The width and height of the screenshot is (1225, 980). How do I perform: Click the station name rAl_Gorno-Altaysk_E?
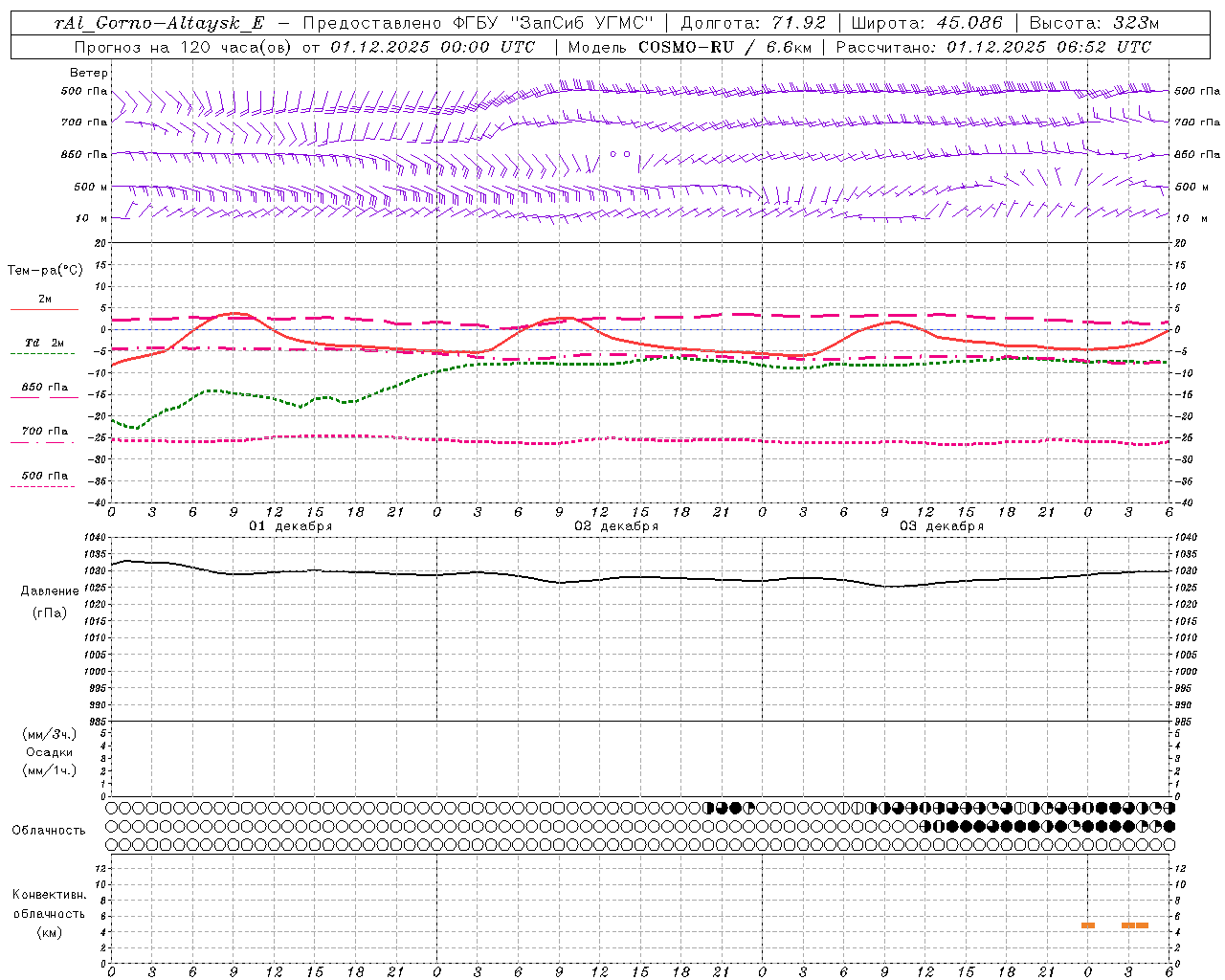pos(158,23)
